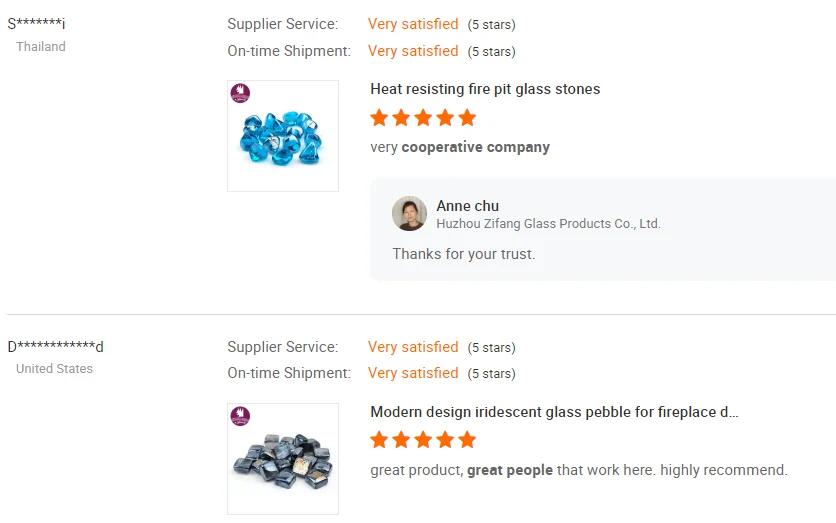Click the Anne chu responder name
This screenshot has height=523, width=836.
click(467, 206)
